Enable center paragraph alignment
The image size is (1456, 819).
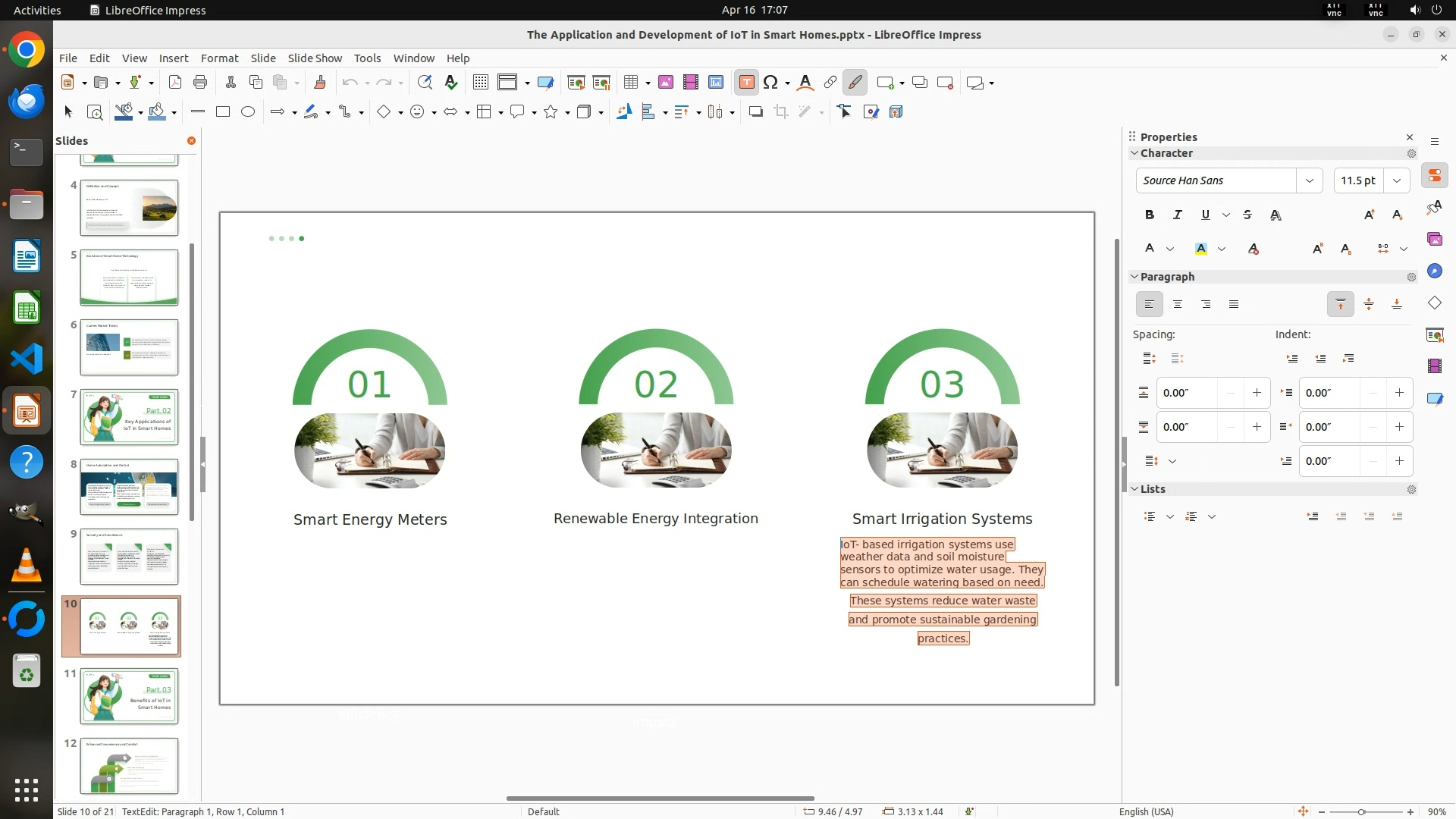pos(1178,304)
